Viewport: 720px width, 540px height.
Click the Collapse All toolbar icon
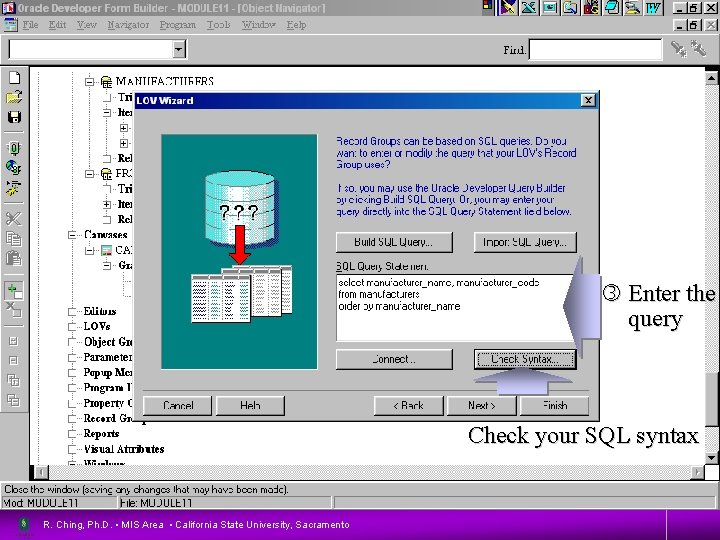tap(14, 399)
